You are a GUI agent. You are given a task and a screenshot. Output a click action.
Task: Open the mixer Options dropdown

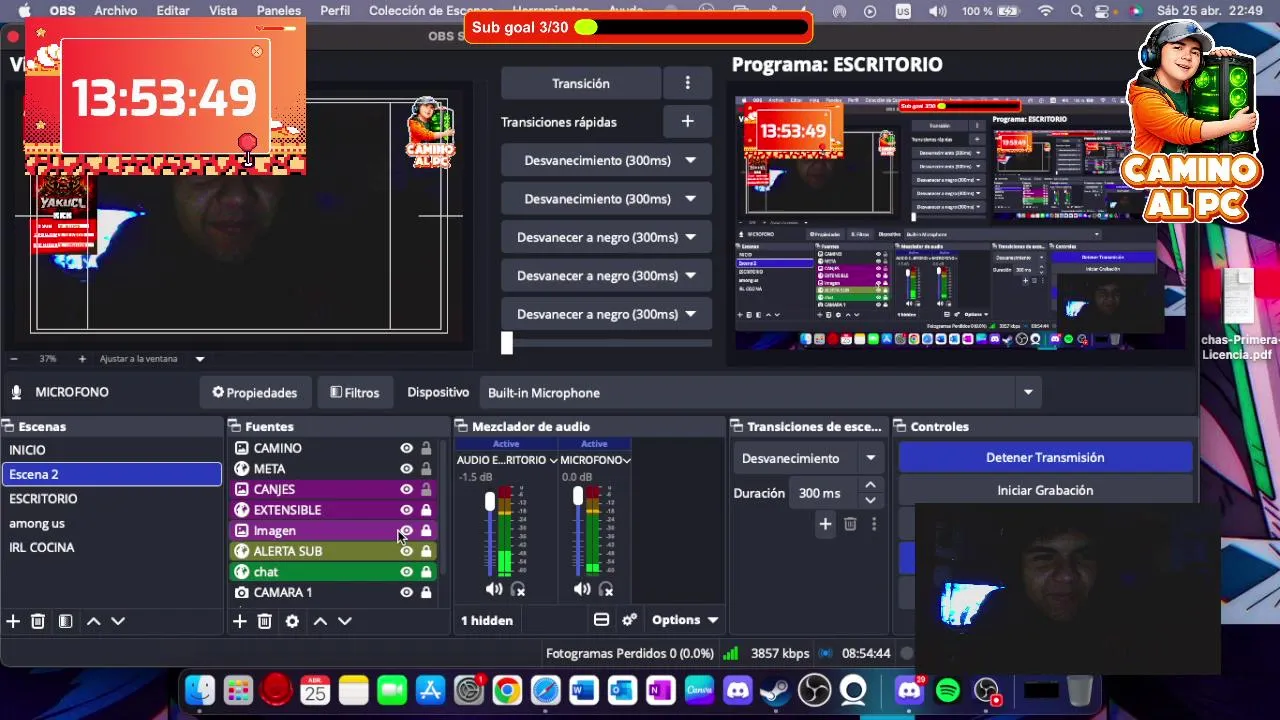[x=685, y=620]
